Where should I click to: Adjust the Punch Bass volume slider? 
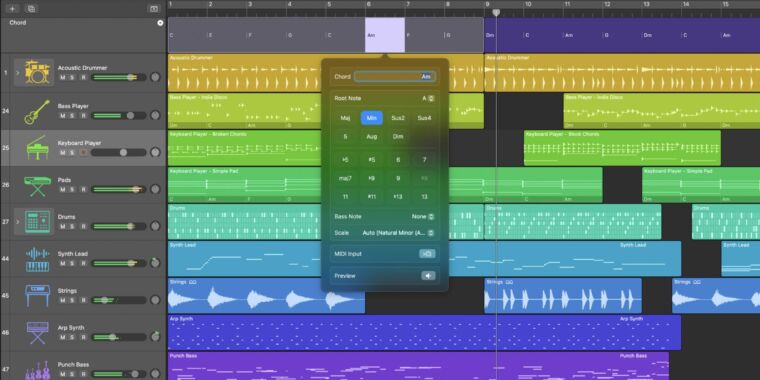pos(119,374)
